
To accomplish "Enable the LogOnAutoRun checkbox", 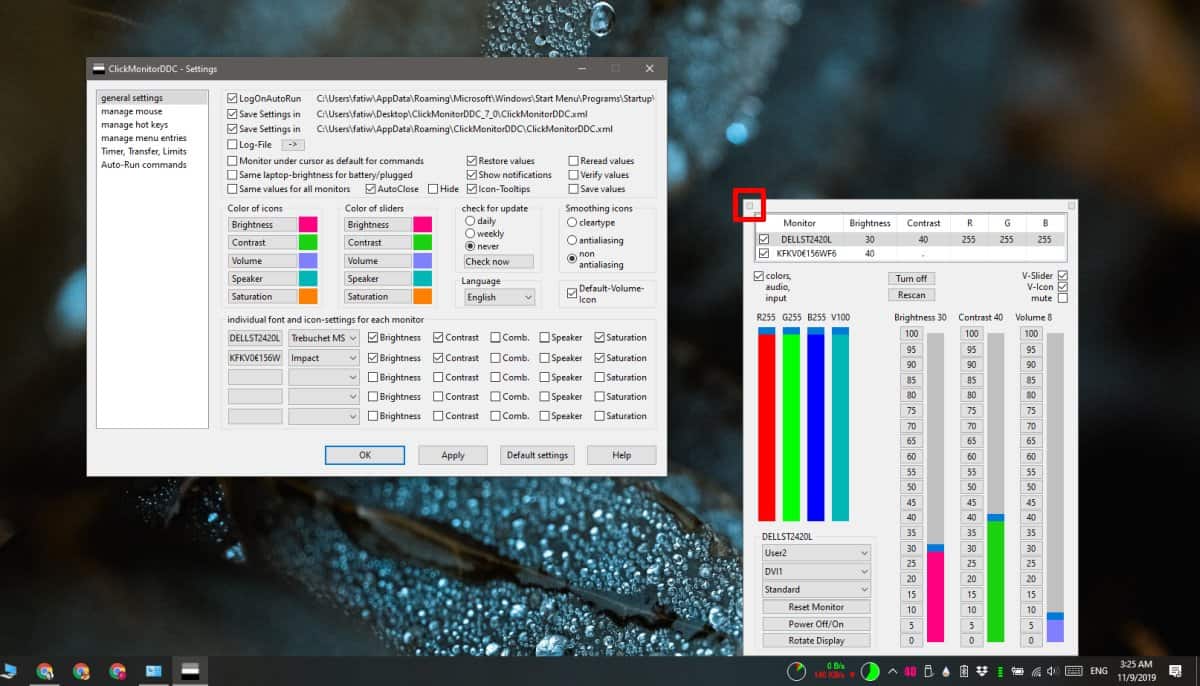I will (232, 98).
